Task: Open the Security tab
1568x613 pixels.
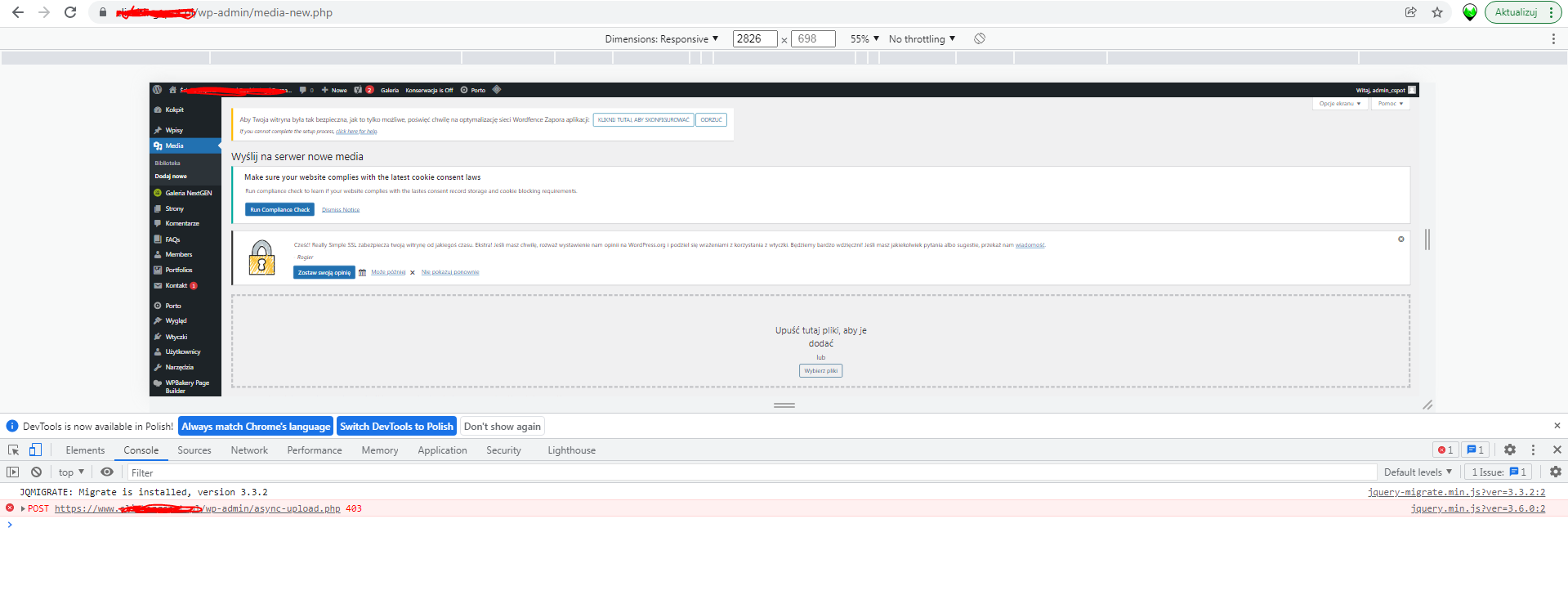Action: click(x=503, y=450)
